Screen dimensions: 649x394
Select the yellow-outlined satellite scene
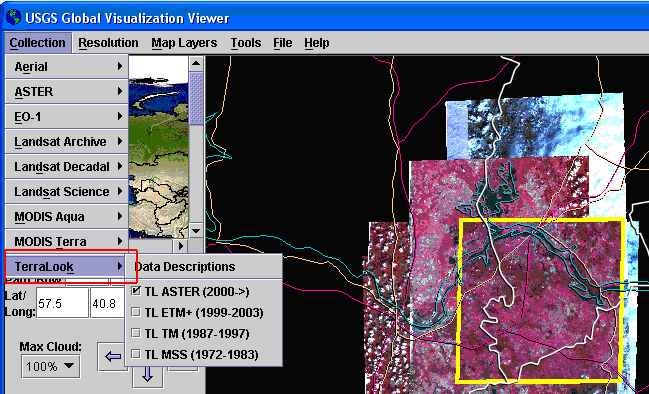click(540, 300)
